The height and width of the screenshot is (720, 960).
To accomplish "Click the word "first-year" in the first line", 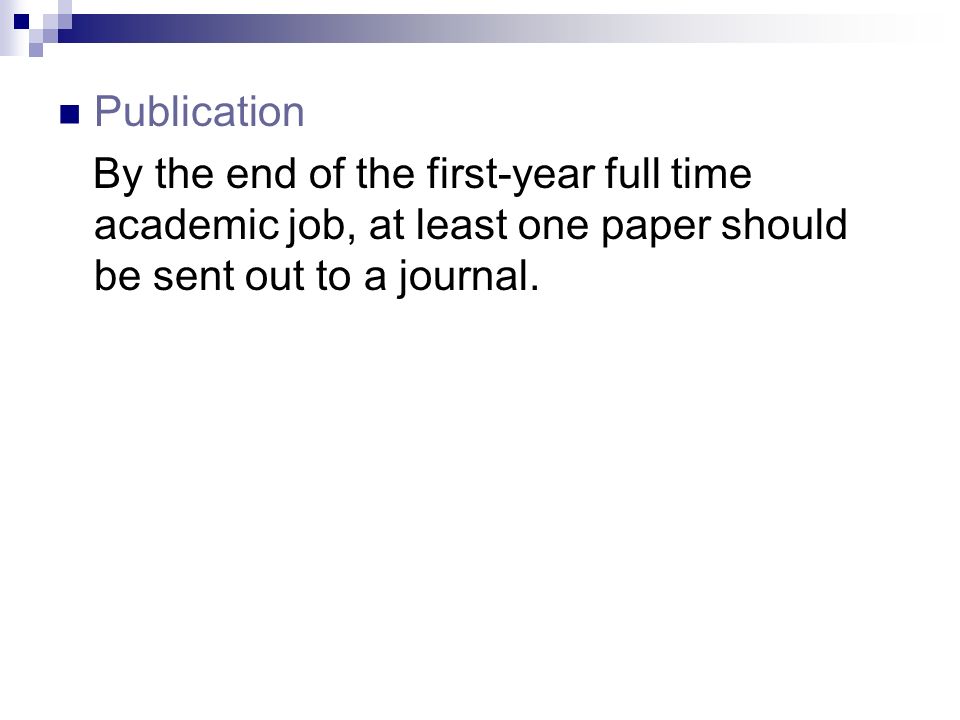I will (x=511, y=175).
